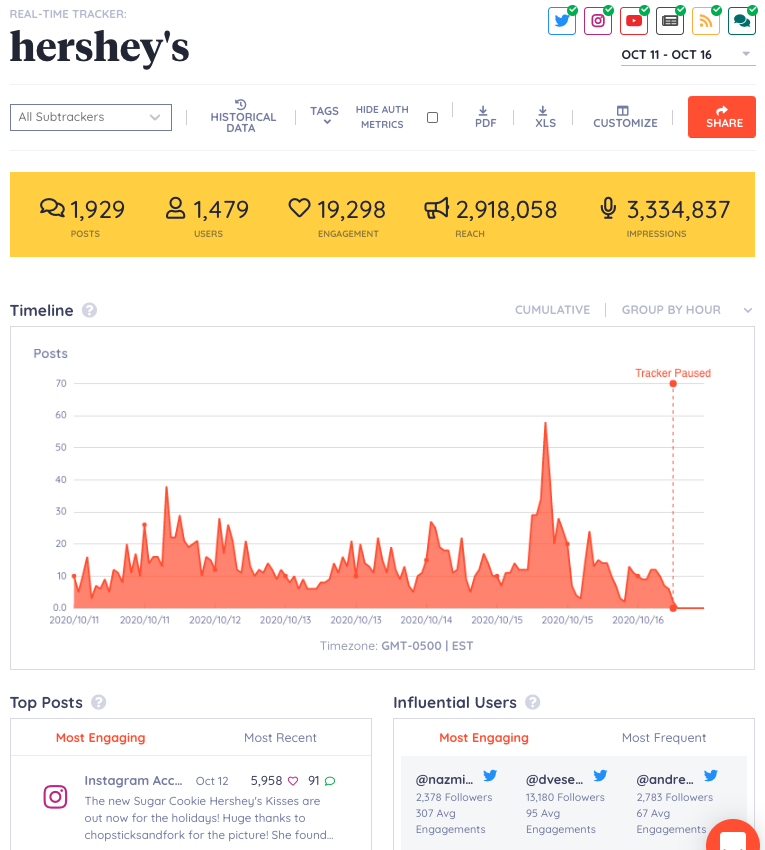Click the YouTube source icon
The image size is (765, 850).
pos(634,21)
